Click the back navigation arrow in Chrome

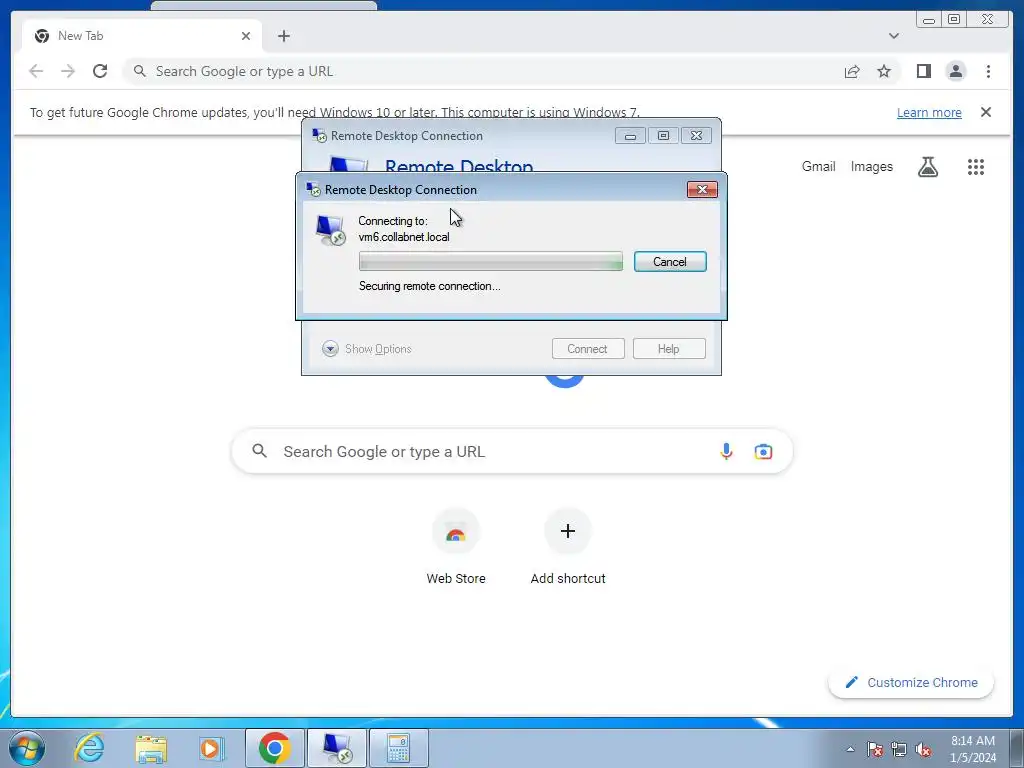pyautogui.click(x=36, y=71)
